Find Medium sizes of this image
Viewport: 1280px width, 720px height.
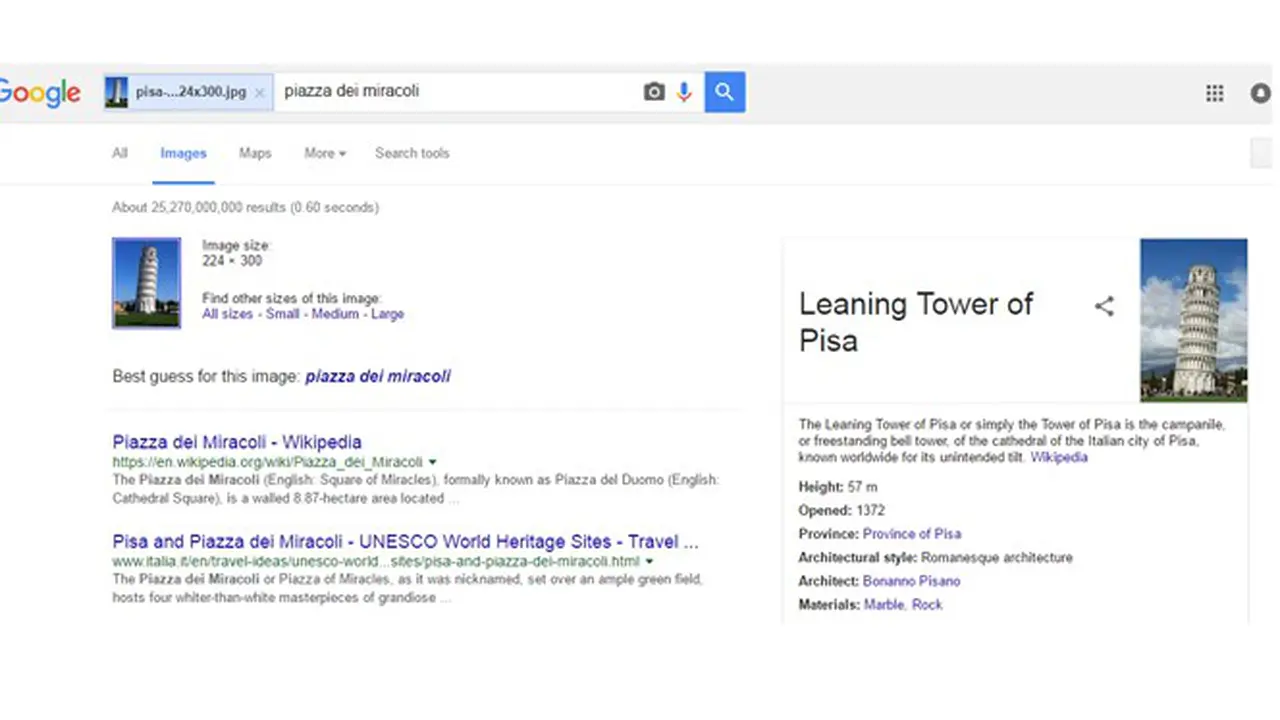[x=335, y=314]
